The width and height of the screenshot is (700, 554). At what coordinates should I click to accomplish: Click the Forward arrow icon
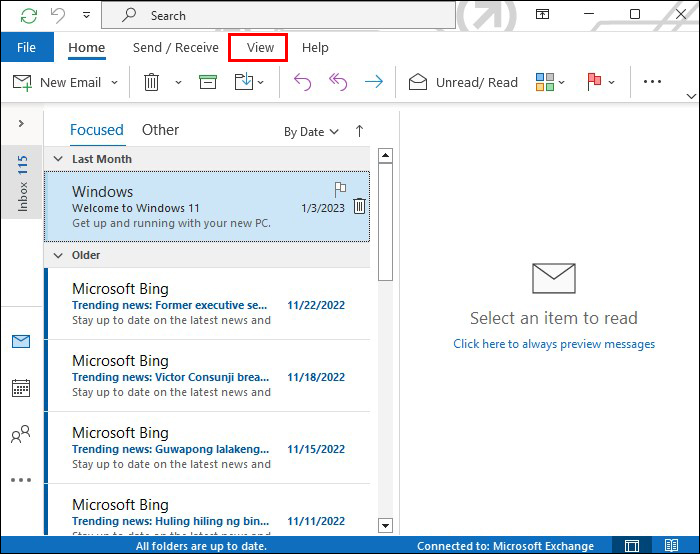[374, 82]
